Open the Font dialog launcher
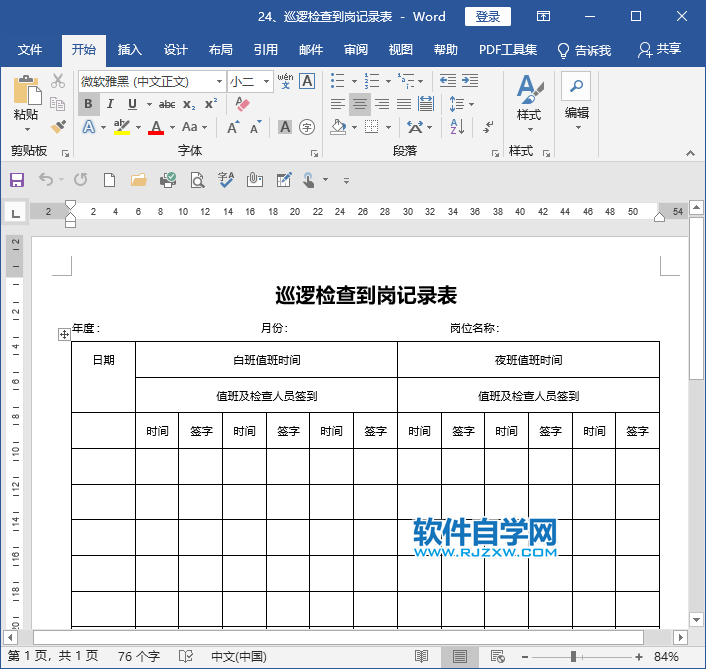The height and width of the screenshot is (669, 706). tap(314, 154)
